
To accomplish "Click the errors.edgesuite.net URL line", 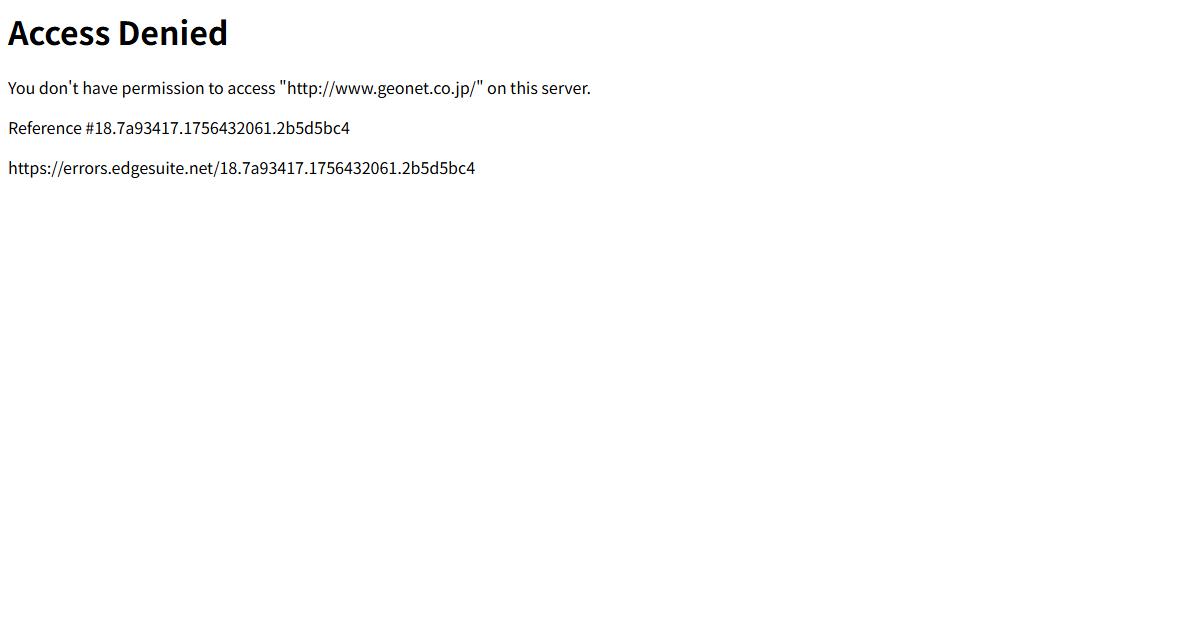I will pyautogui.click(x=242, y=168).
